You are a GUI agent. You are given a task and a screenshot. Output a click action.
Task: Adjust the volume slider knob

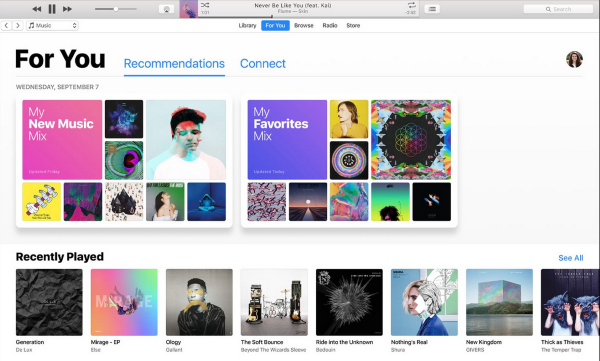(116, 9)
